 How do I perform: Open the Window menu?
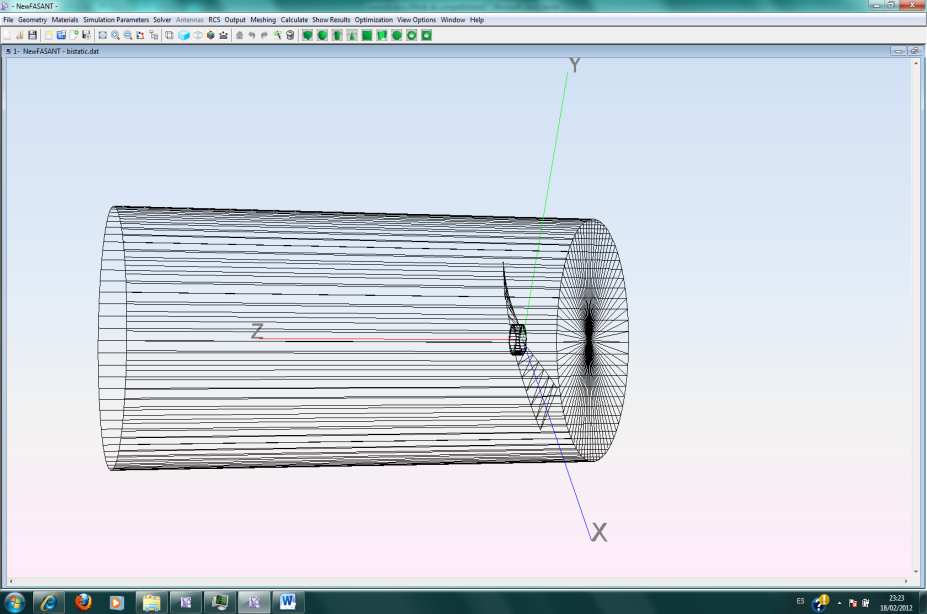453,20
